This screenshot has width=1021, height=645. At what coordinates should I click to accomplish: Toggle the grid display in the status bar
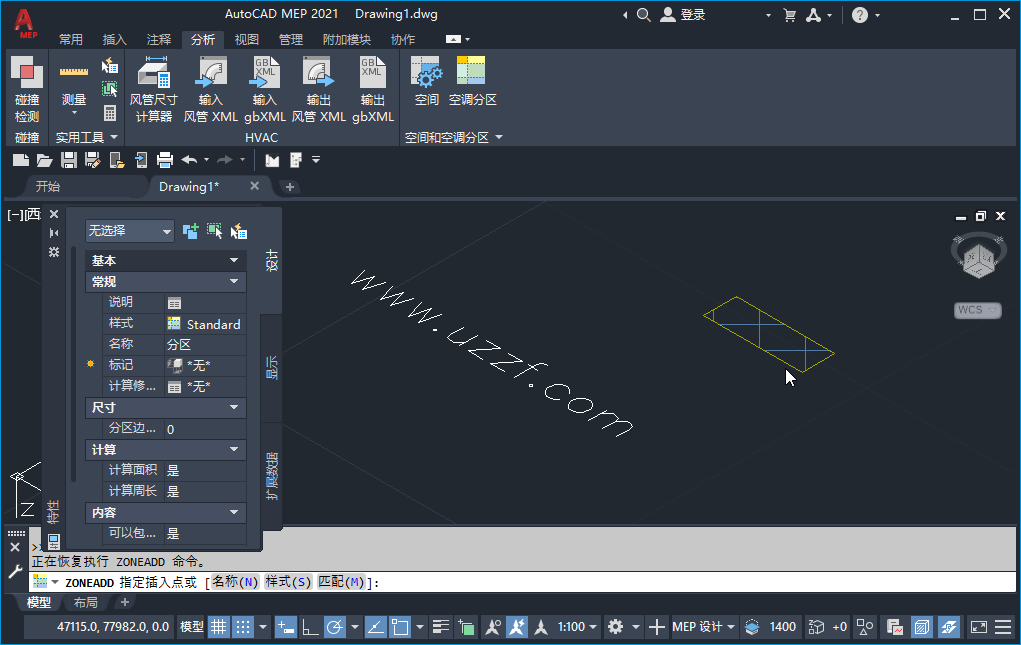click(219, 627)
